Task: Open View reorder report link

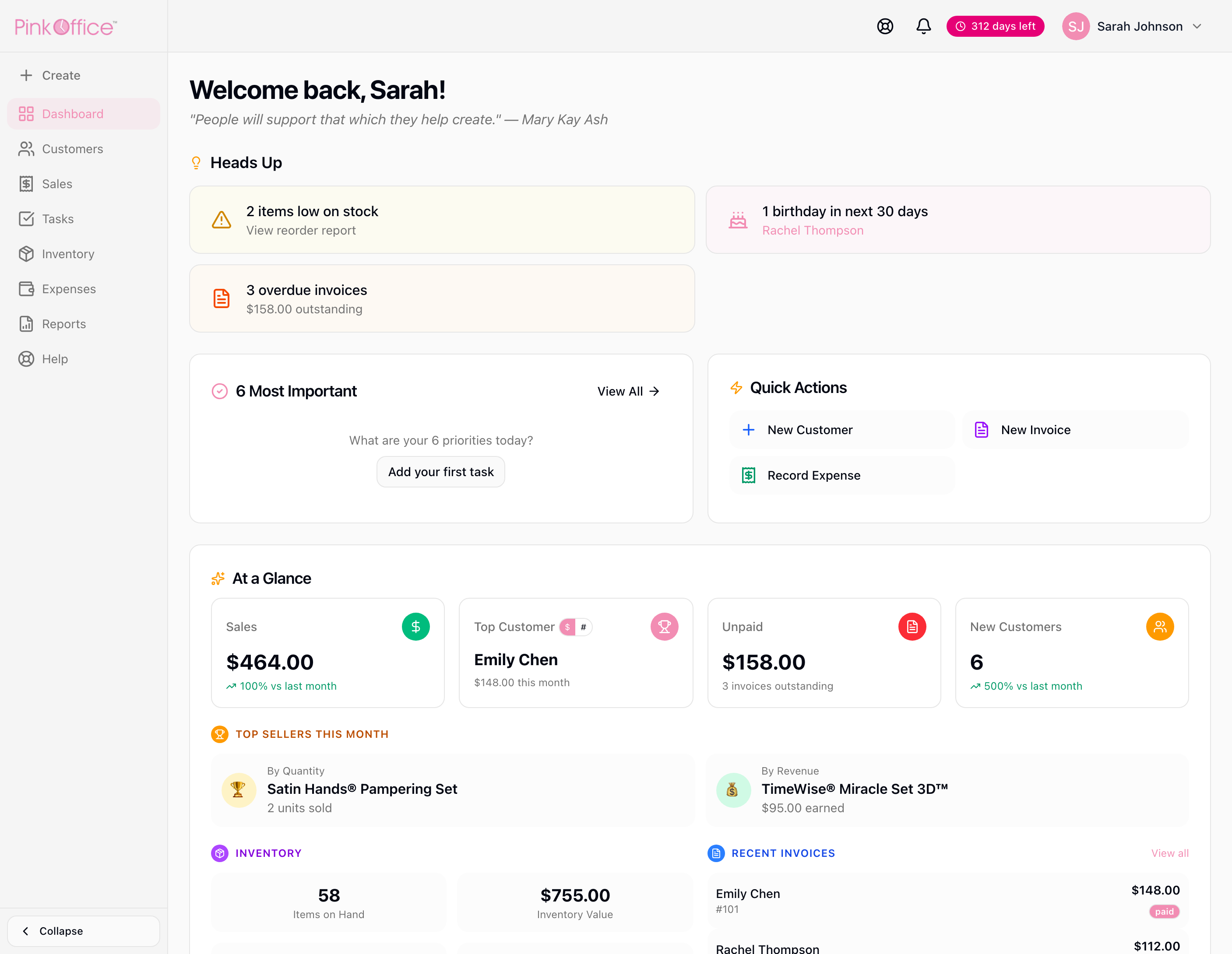Action: 301,231
